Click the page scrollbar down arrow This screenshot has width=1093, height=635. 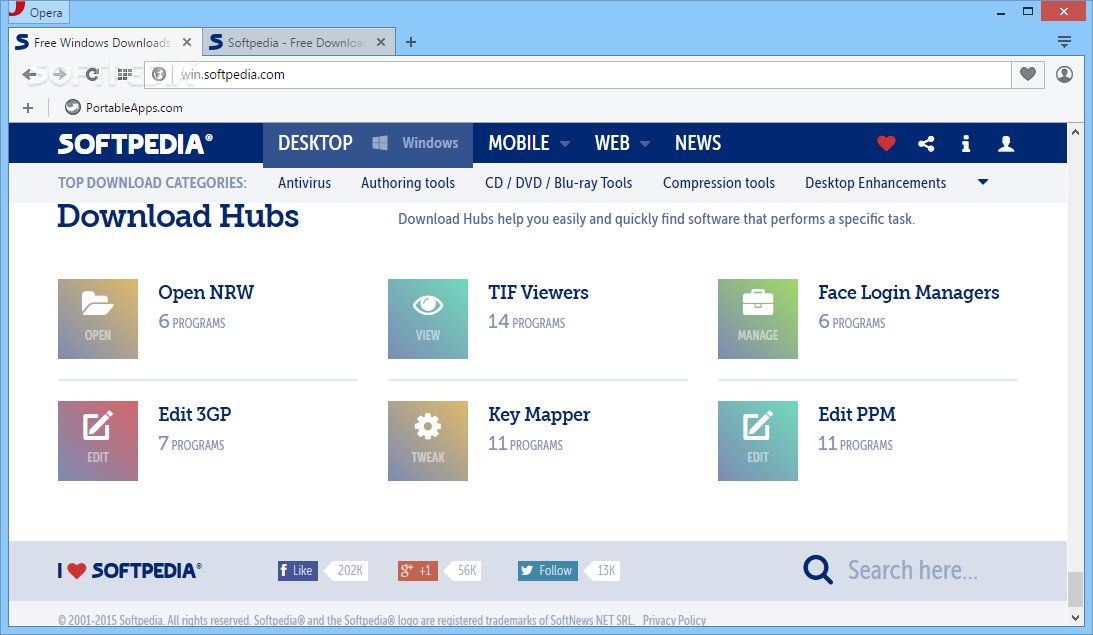1076,618
